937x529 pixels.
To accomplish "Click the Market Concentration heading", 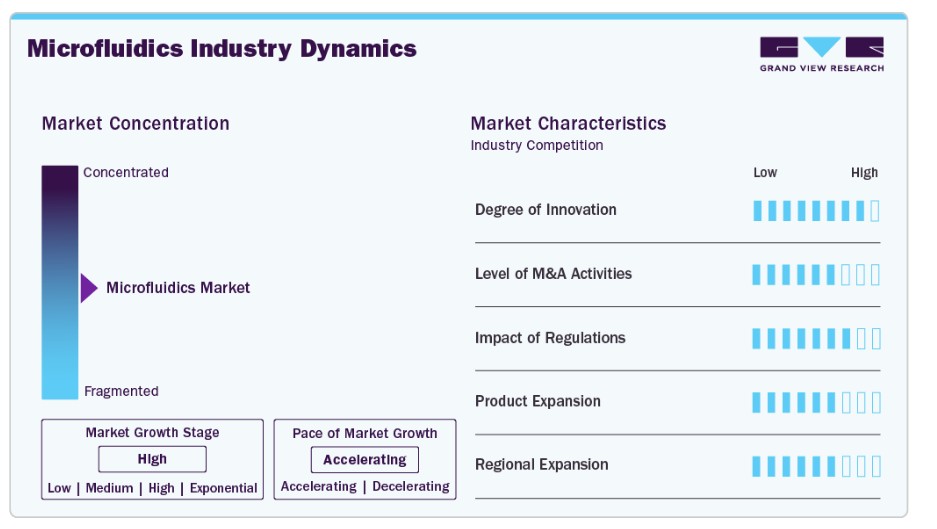I will pyautogui.click(x=135, y=123).
